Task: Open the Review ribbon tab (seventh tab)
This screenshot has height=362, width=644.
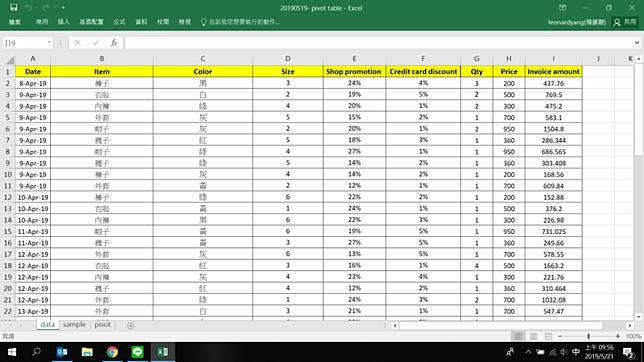Action: 163,22
